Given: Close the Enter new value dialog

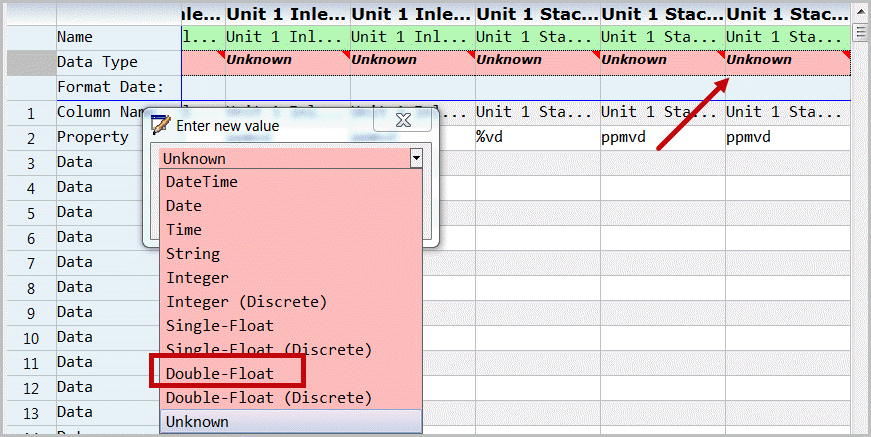Looking at the screenshot, I should pyautogui.click(x=403, y=122).
